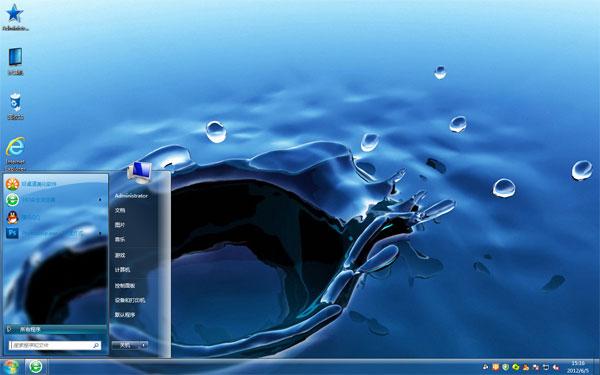The width and height of the screenshot is (600, 375).
Task: Click the green shield tray icon
Action: tap(505, 367)
